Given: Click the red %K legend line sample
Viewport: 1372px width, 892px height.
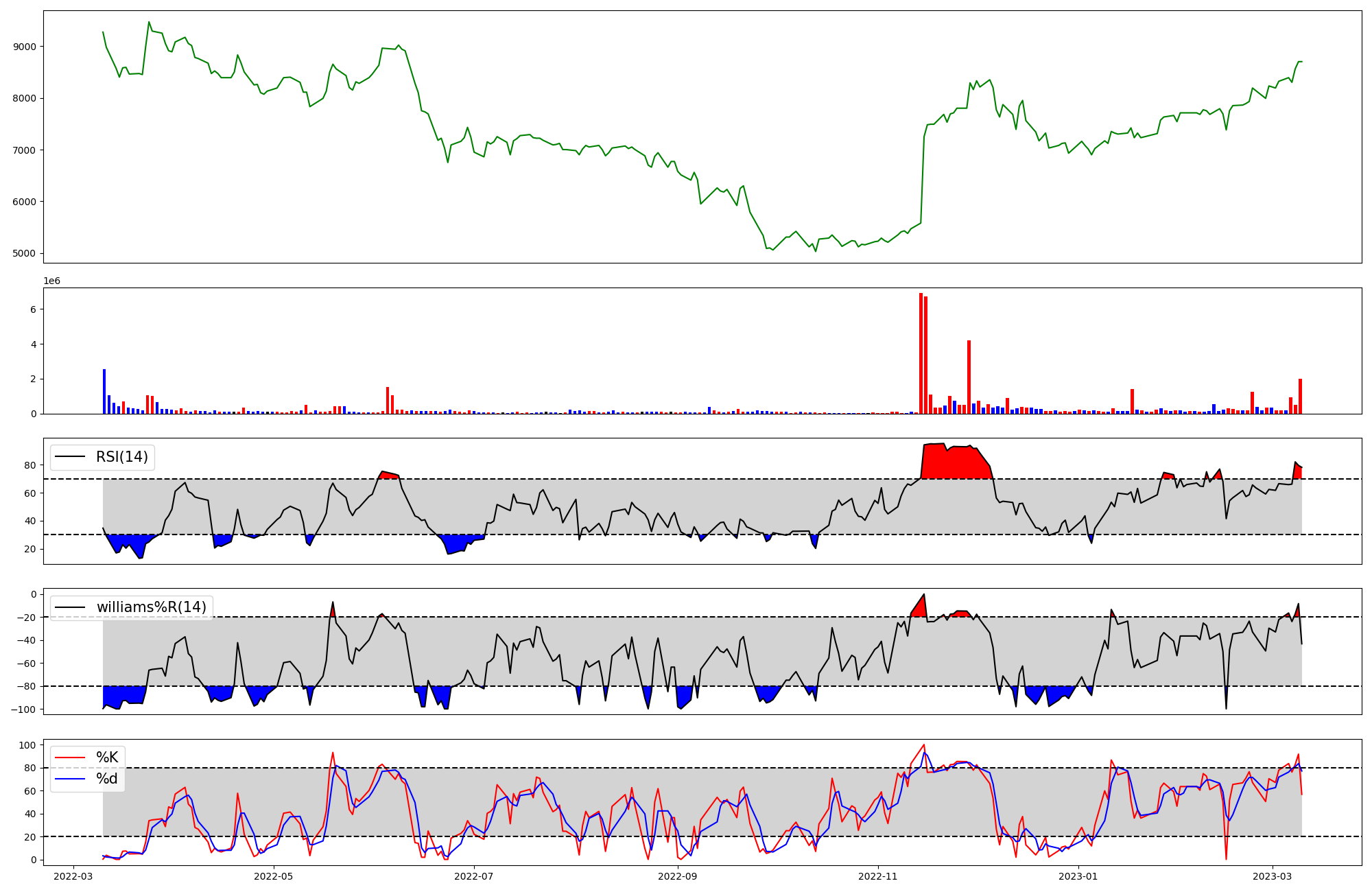Looking at the screenshot, I should (70, 758).
